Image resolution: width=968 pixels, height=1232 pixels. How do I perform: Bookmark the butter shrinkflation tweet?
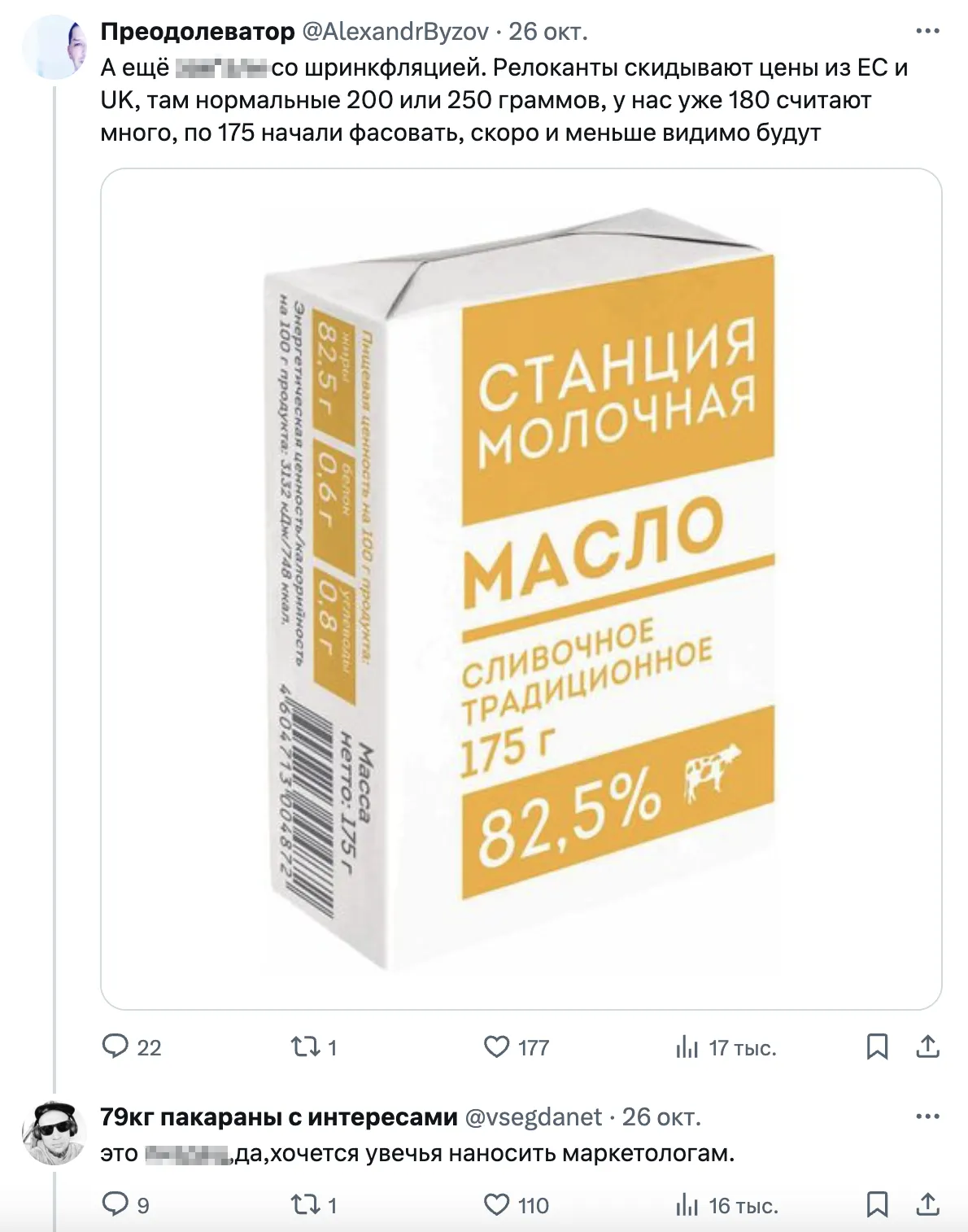(877, 1046)
